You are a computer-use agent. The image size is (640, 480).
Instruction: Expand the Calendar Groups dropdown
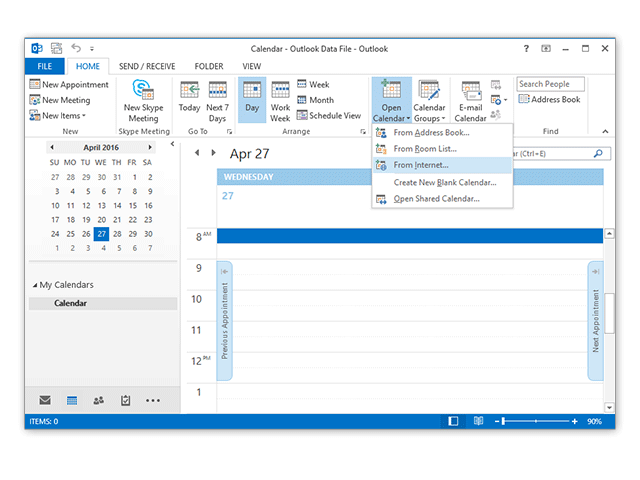pyautogui.click(x=429, y=100)
